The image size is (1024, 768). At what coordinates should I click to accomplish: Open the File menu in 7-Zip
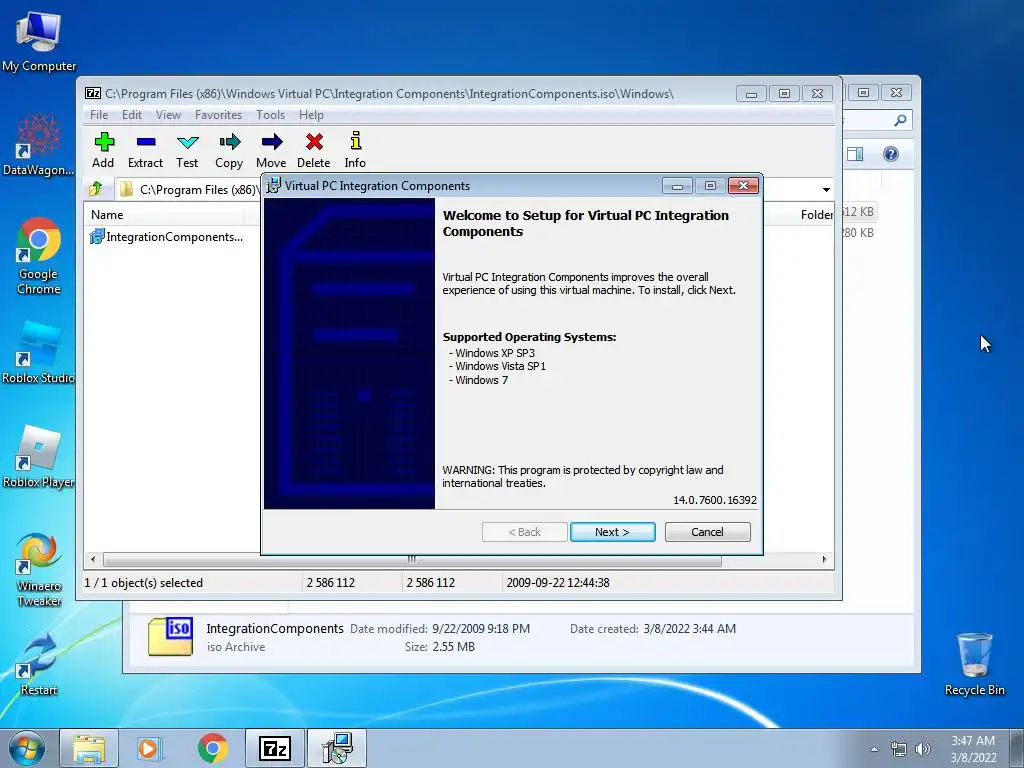99,115
